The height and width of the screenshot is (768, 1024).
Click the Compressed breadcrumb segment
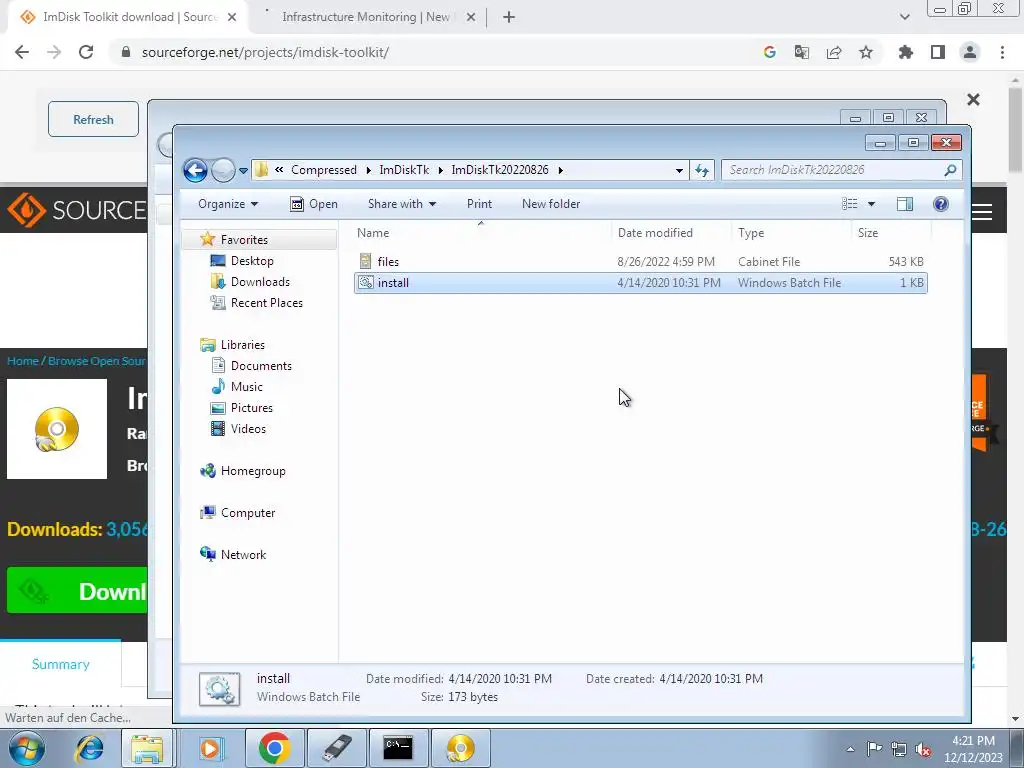point(324,170)
